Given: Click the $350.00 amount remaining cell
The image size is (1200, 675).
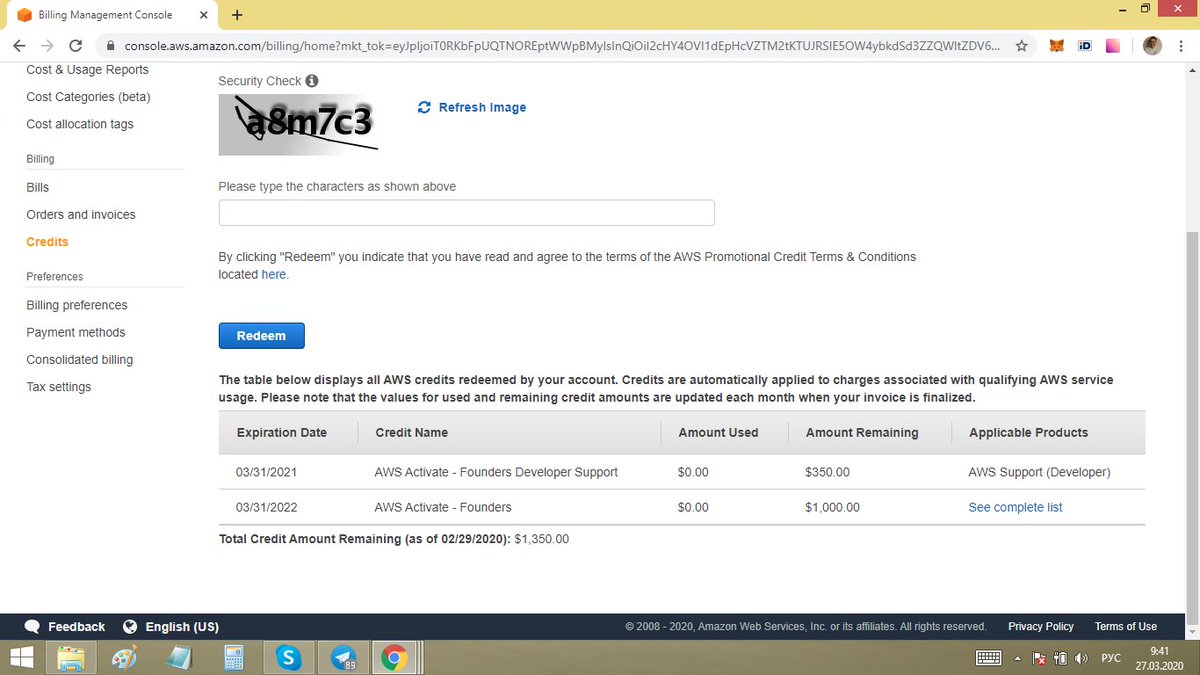Looking at the screenshot, I should click(x=827, y=472).
